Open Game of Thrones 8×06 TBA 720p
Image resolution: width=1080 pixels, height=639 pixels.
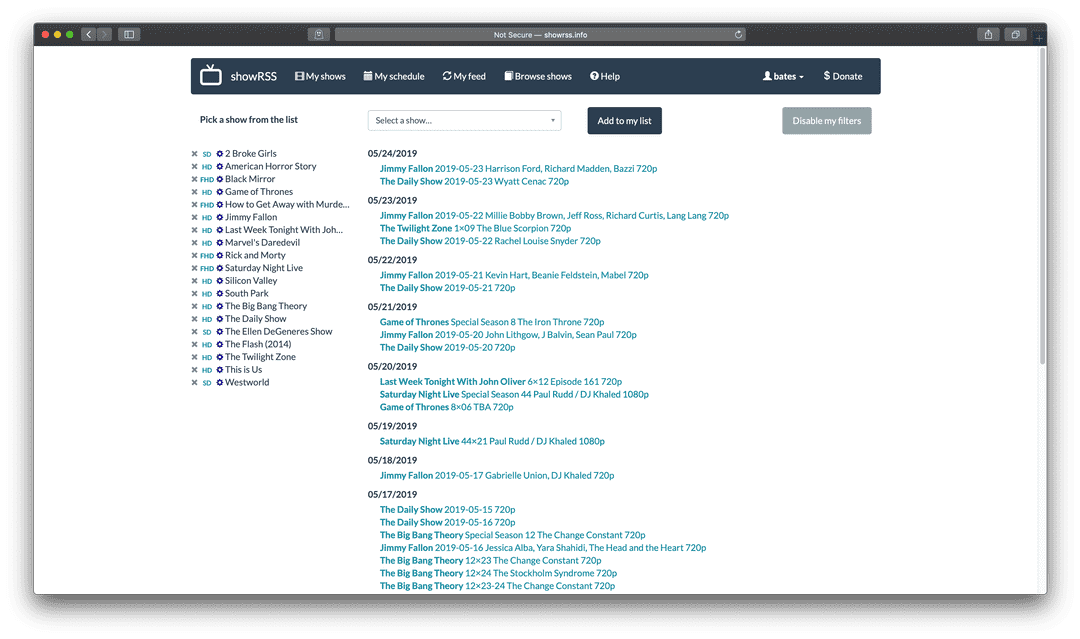pyautogui.click(x=446, y=408)
